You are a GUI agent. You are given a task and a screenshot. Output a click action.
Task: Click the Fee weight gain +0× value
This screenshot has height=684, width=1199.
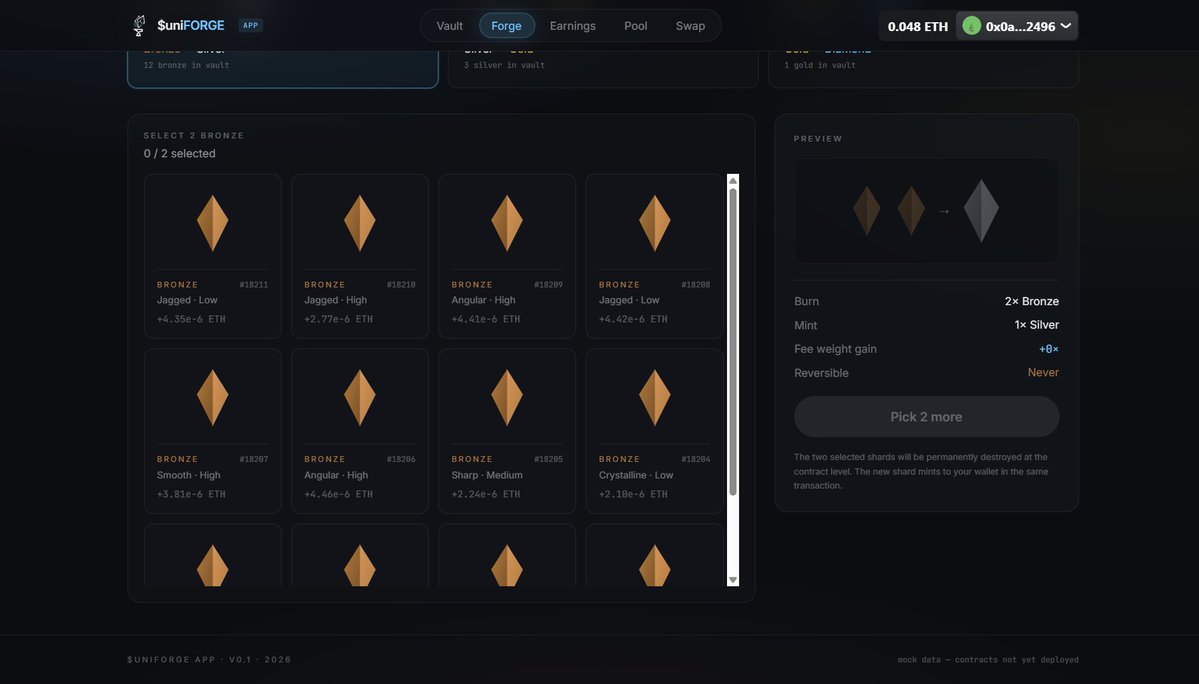tap(1048, 349)
